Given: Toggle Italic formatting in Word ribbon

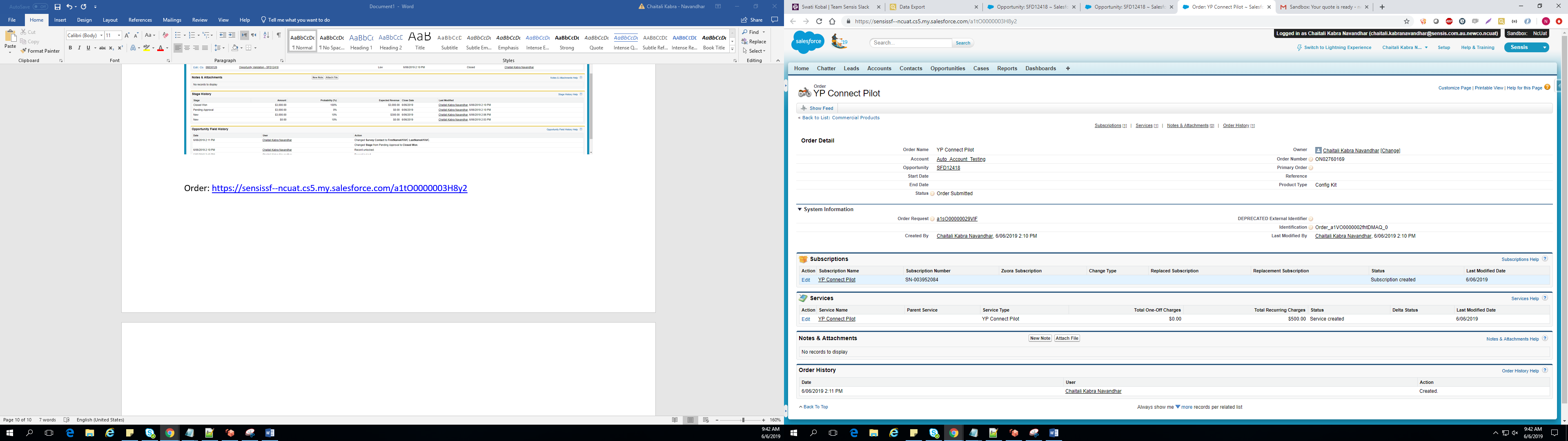Looking at the screenshot, I should pyautogui.click(x=79, y=48).
